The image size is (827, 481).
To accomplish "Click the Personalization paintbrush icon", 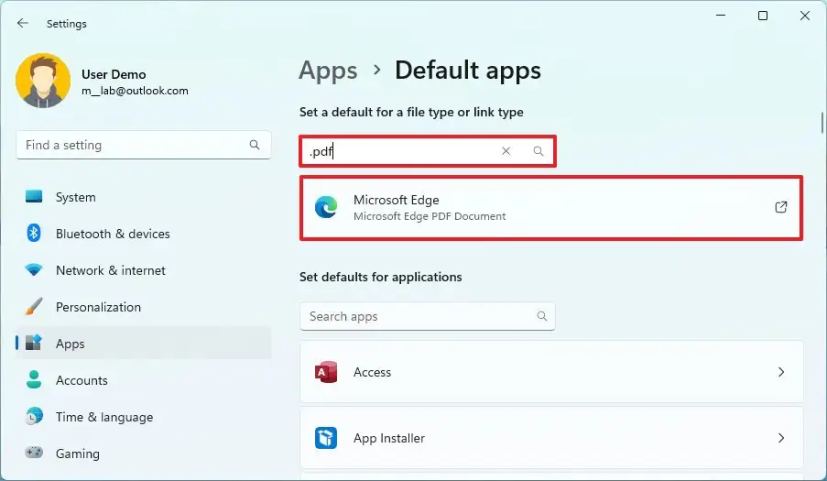I will [34, 306].
